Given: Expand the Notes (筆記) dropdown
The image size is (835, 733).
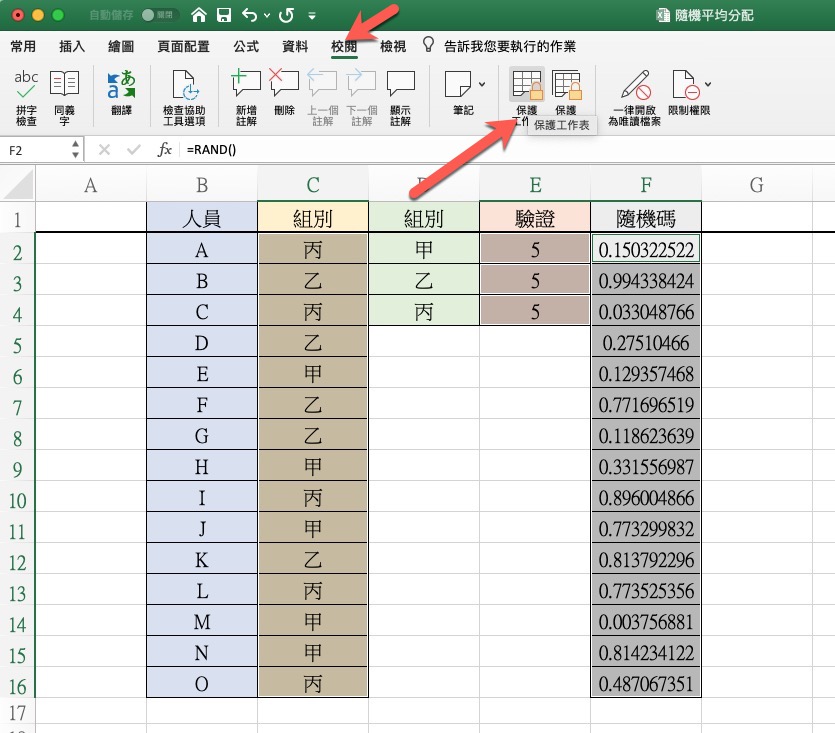Looking at the screenshot, I should [483, 84].
